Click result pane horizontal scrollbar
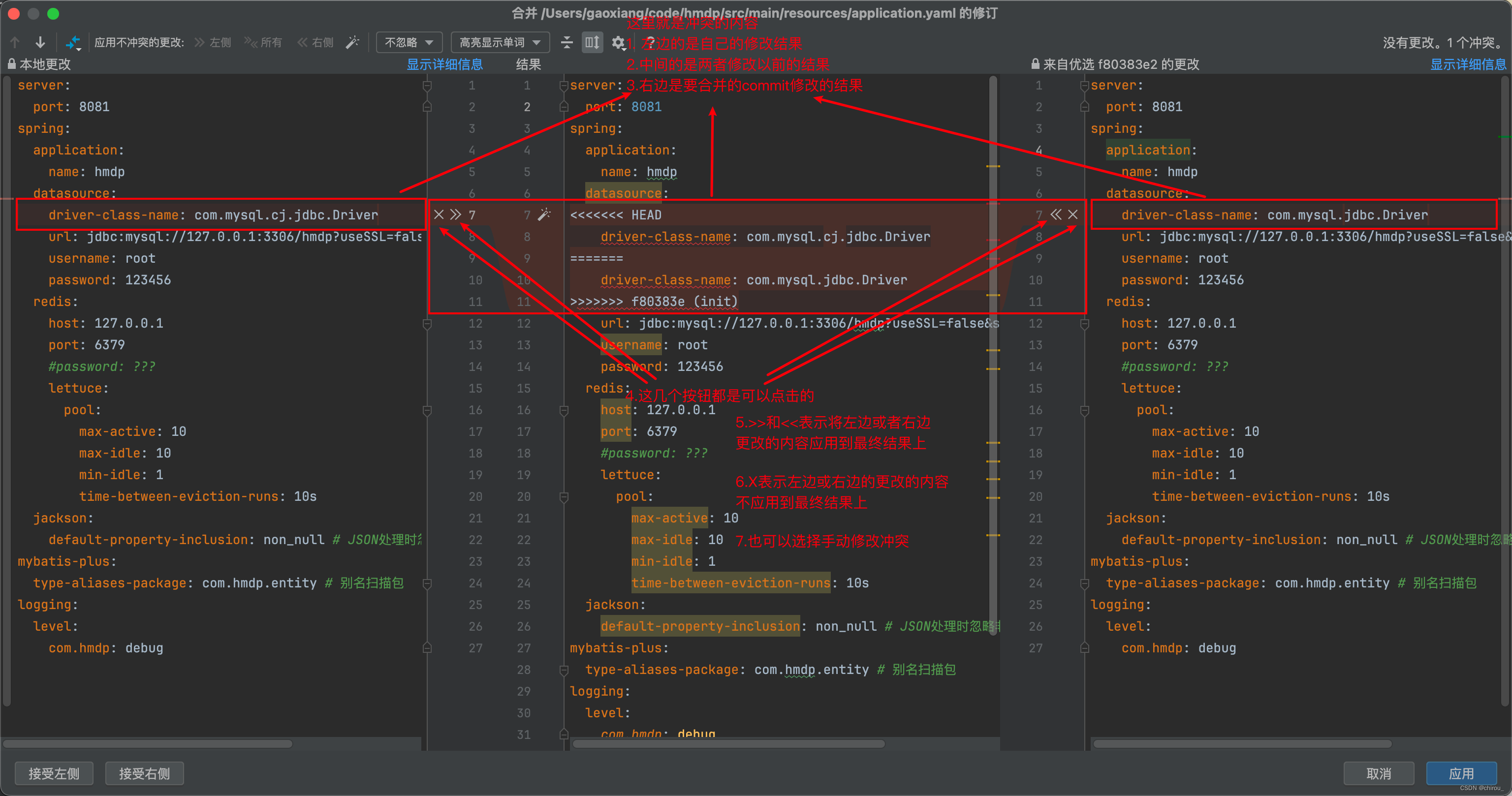 click(x=729, y=744)
